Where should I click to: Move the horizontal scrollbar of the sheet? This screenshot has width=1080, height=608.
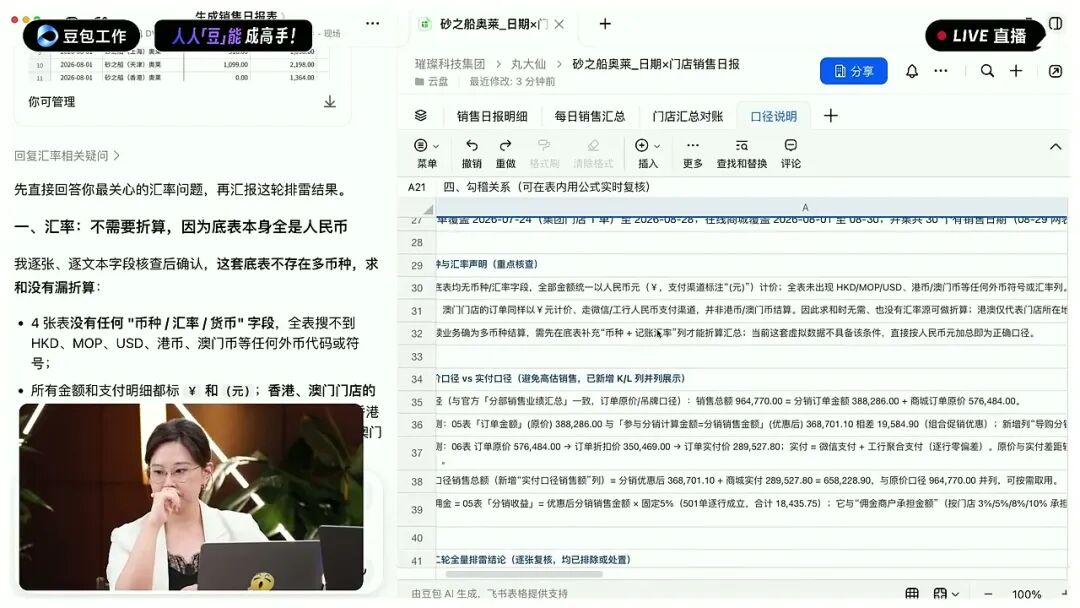click(523, 574)
